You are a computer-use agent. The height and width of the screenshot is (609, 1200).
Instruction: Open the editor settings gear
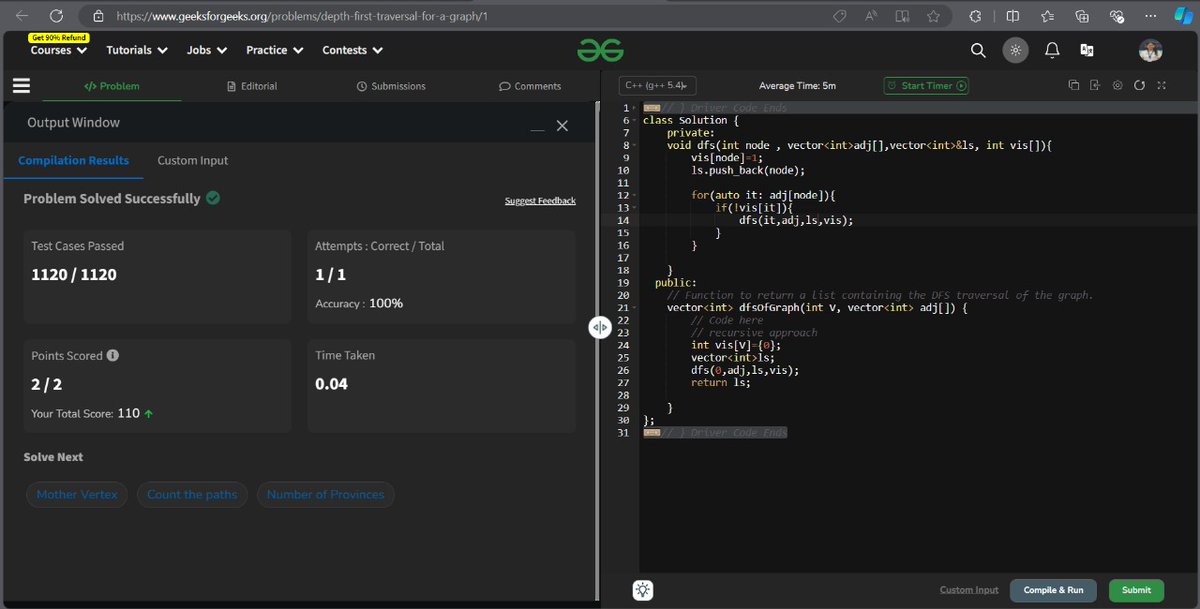tap(1117, 86)
